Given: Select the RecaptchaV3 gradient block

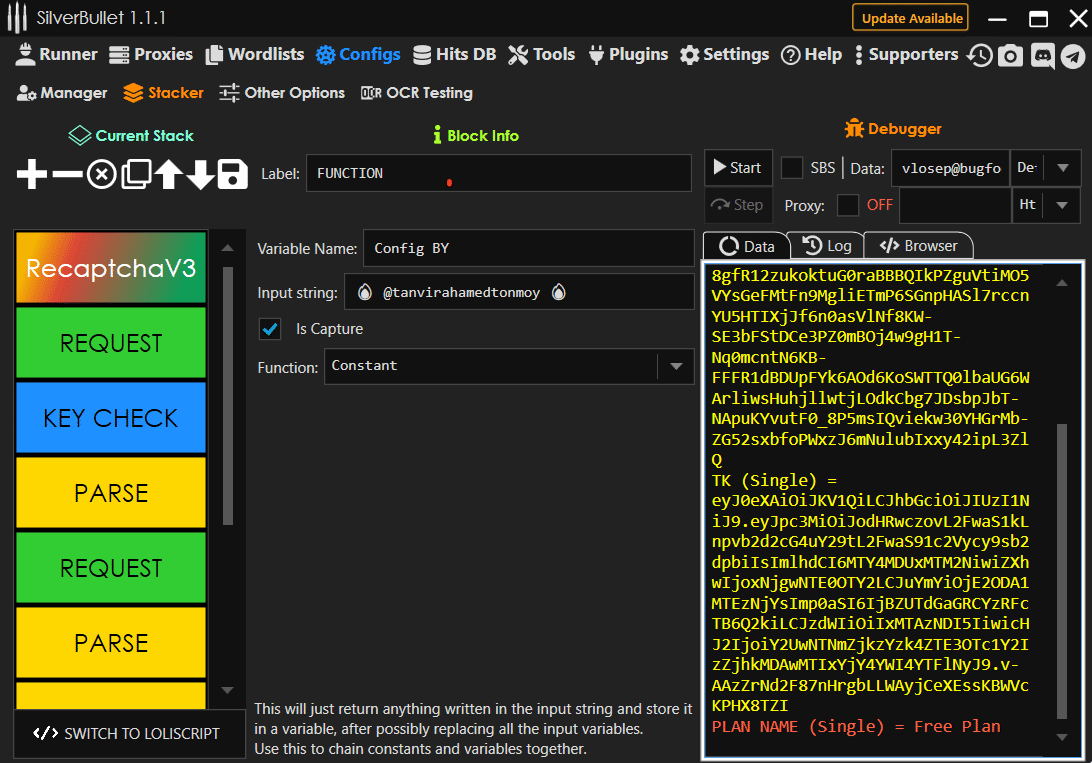Looking at the screenshot, I should (x=111, y=268).
